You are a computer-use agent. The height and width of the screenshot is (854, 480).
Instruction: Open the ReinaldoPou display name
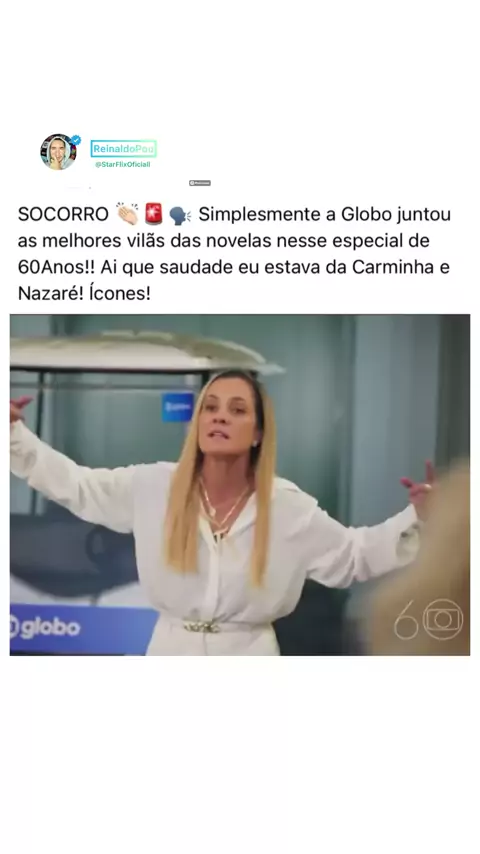[123, 149]
